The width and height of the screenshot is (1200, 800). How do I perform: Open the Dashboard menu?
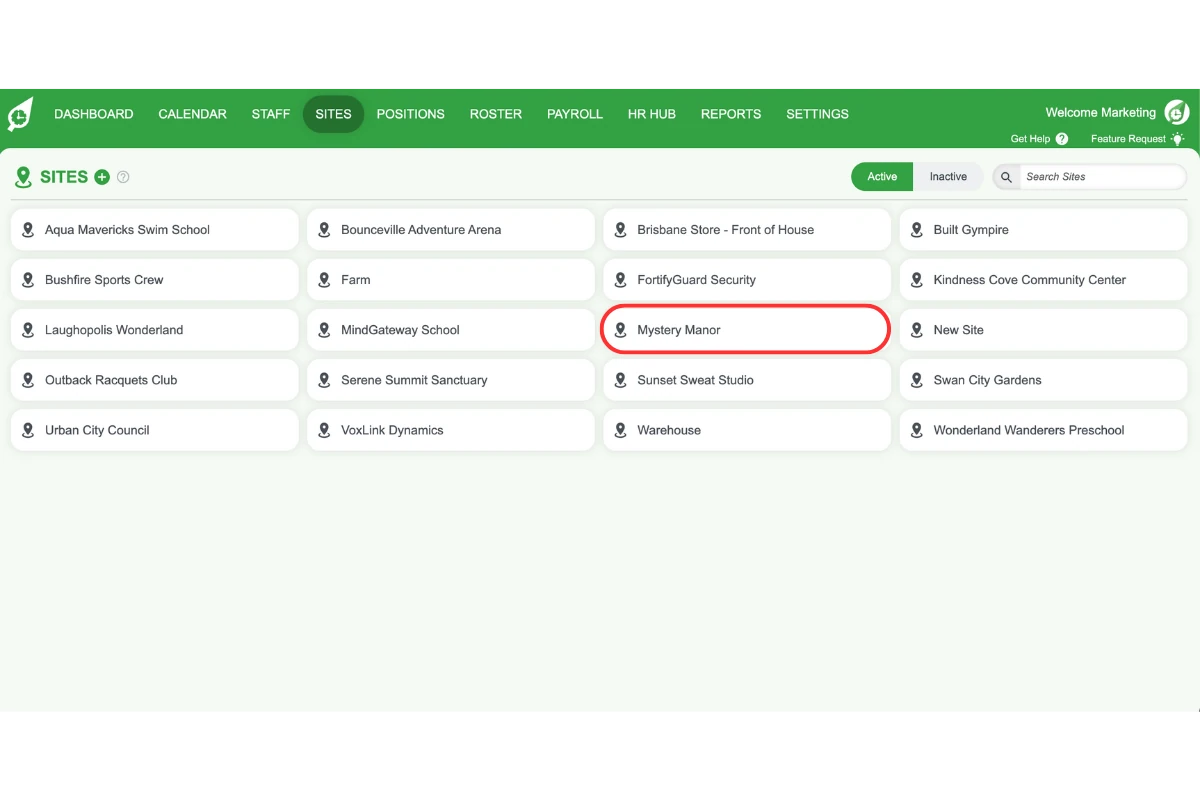pos(94,114)
